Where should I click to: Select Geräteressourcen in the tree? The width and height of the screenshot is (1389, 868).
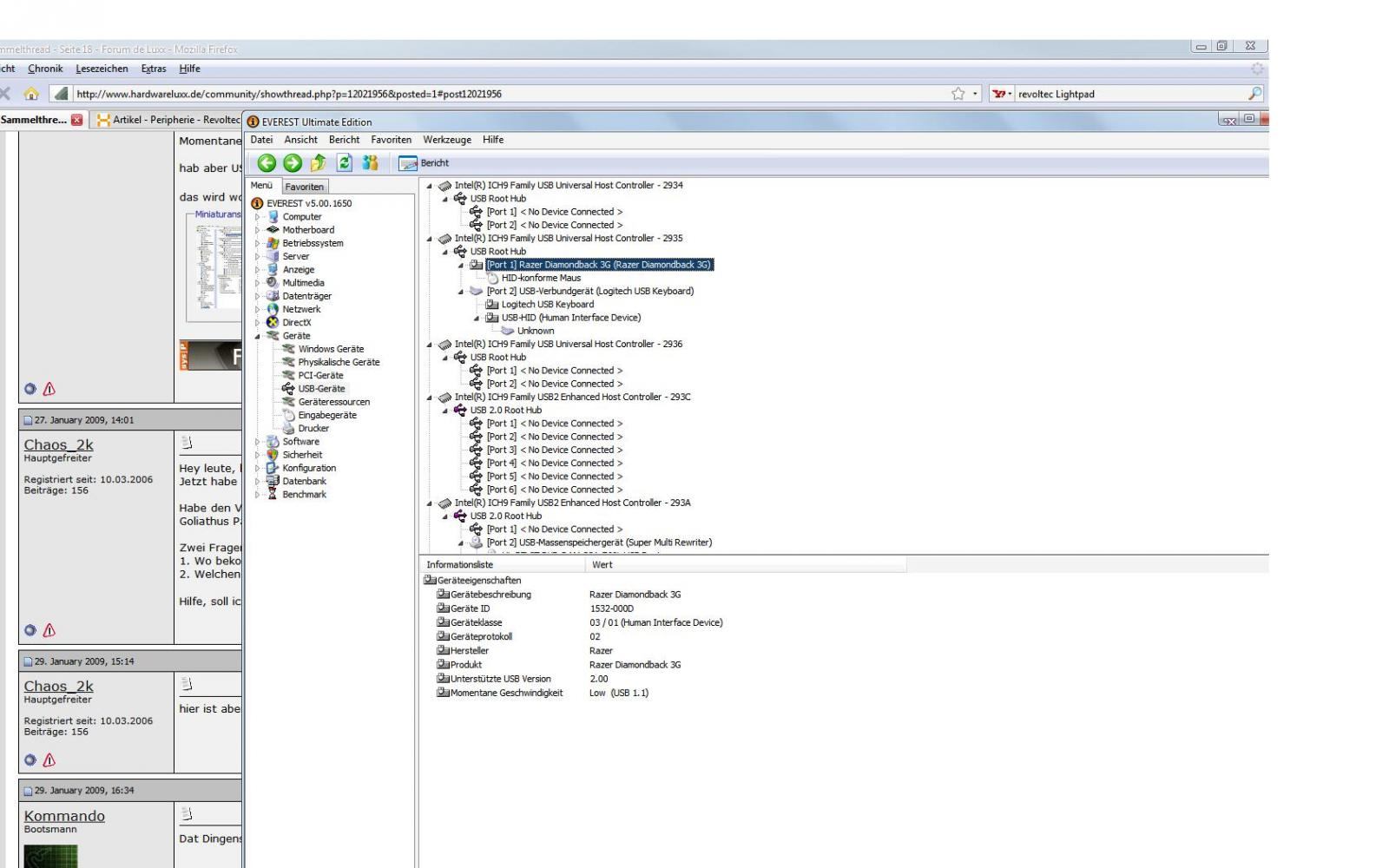(333, 402)
